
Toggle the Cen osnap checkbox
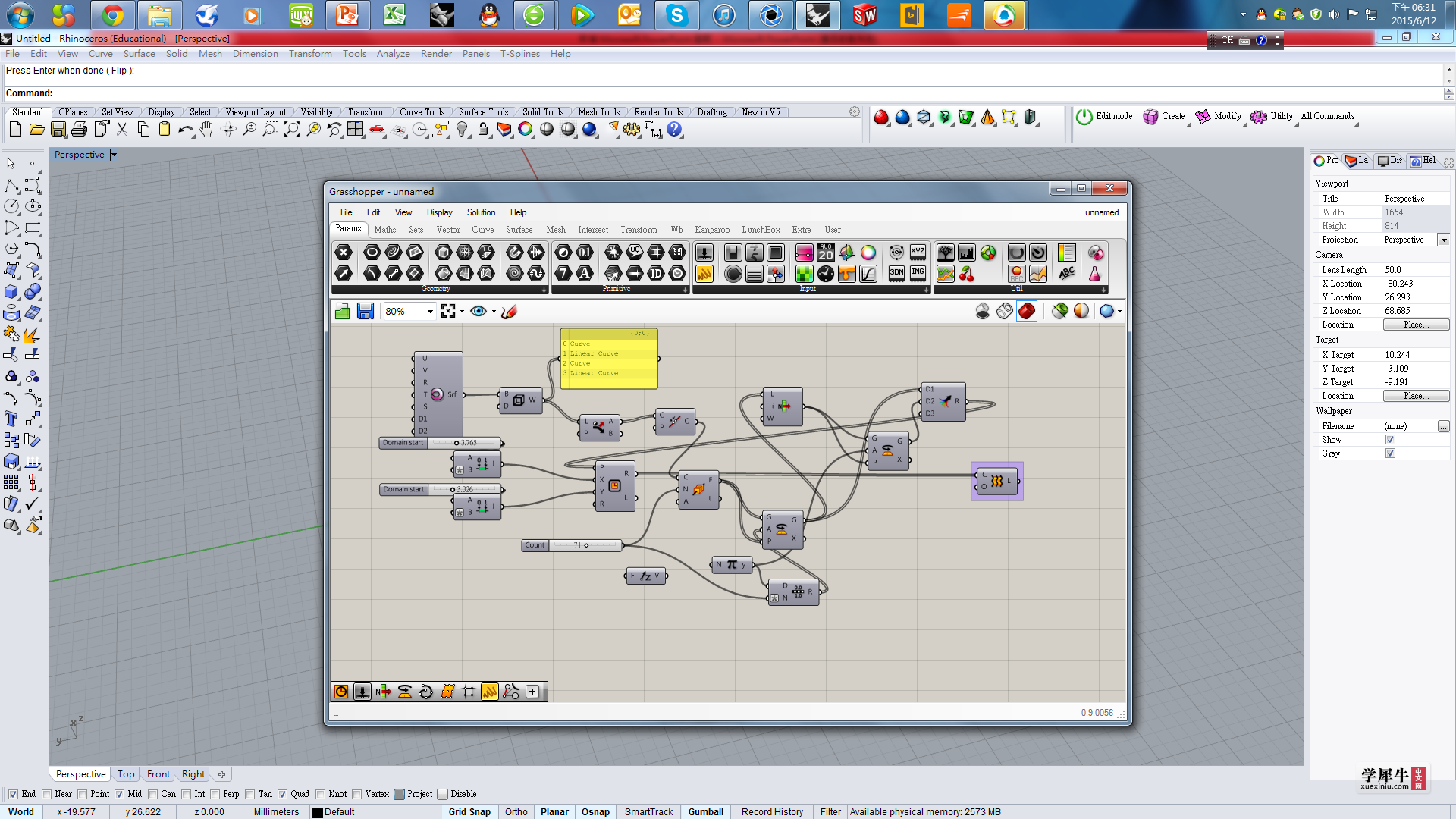152,794
